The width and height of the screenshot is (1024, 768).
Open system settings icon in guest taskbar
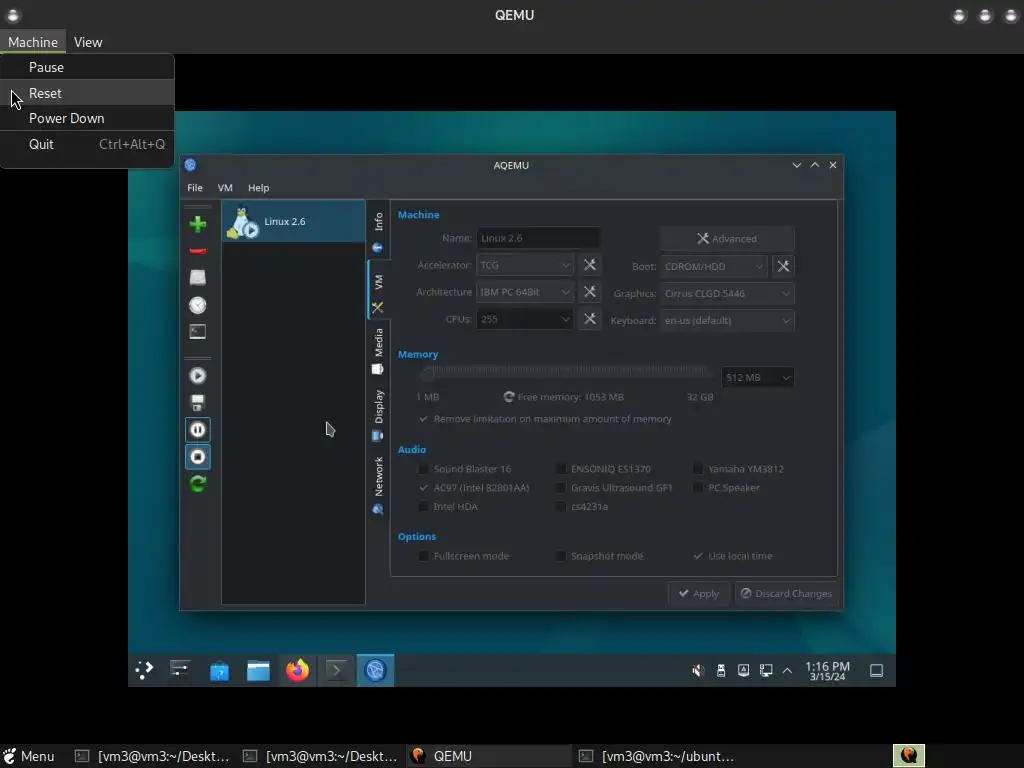(x=180, y=670)
